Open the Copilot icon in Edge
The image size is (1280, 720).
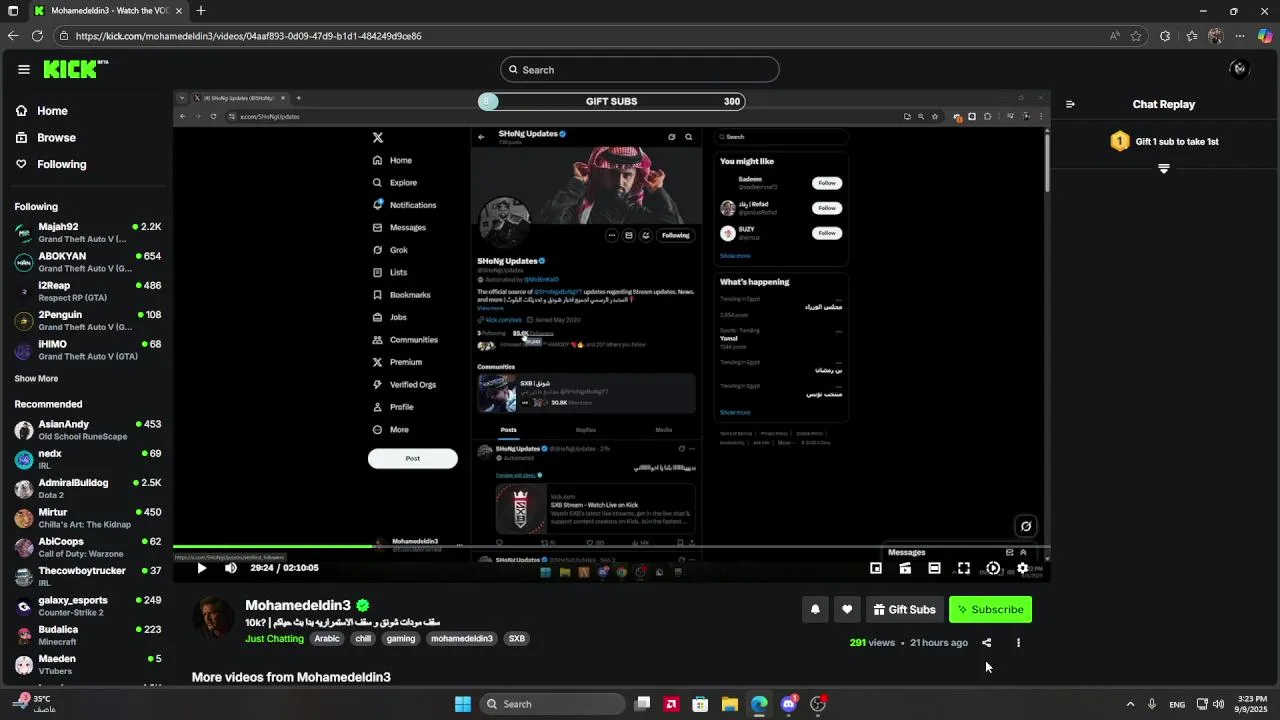click(x=1265, y=36)
